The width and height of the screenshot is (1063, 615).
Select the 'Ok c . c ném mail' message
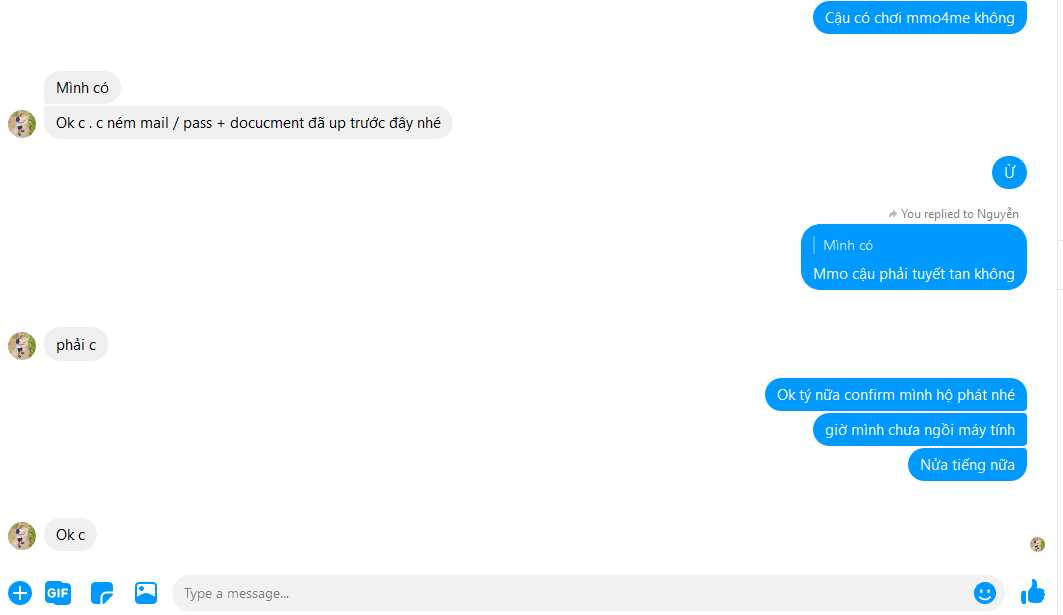[x=248, y=123]
